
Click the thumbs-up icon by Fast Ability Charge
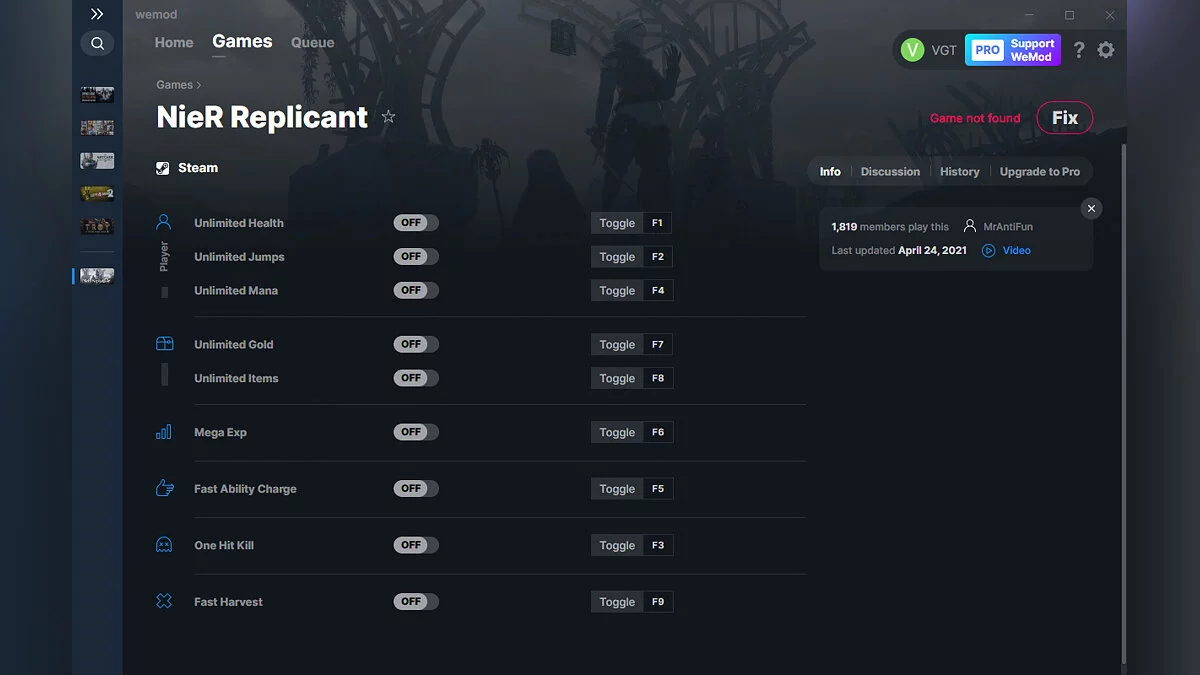[x=164, y=488]
